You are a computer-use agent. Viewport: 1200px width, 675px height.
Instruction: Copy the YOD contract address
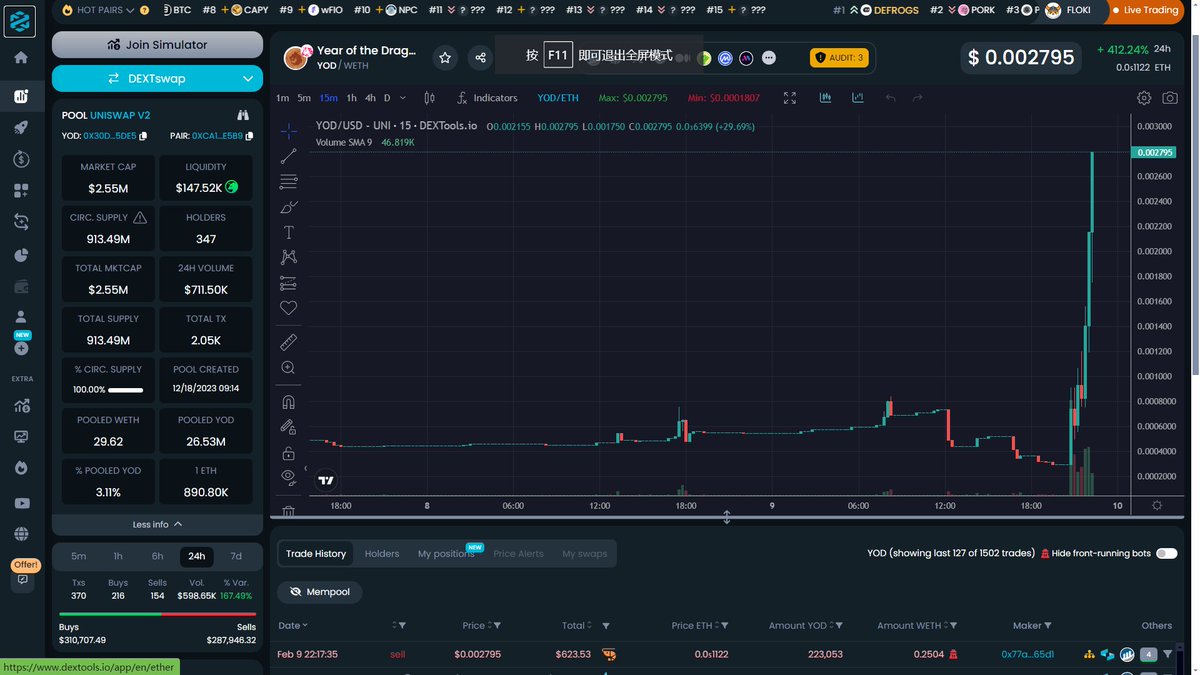pos(143,136)
